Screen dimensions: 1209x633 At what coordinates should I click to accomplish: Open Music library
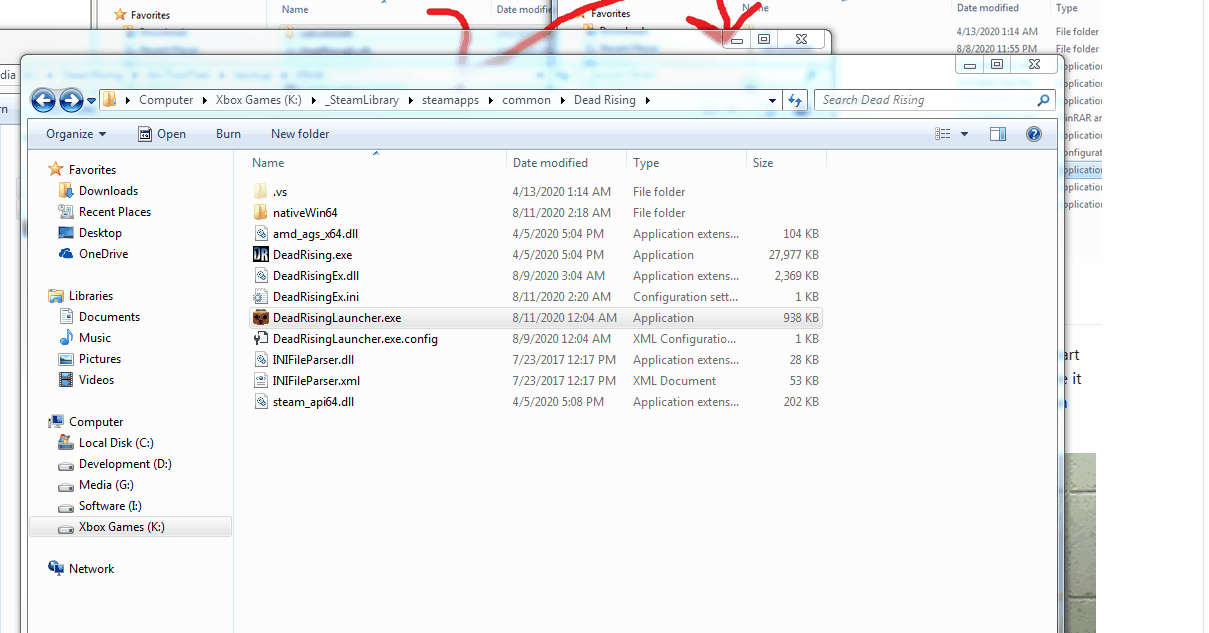pos(95,337)
